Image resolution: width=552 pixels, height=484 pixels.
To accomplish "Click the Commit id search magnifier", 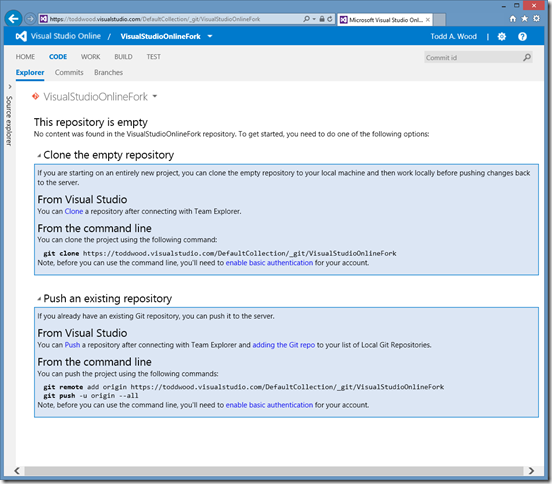I will [x=527, y=57].
